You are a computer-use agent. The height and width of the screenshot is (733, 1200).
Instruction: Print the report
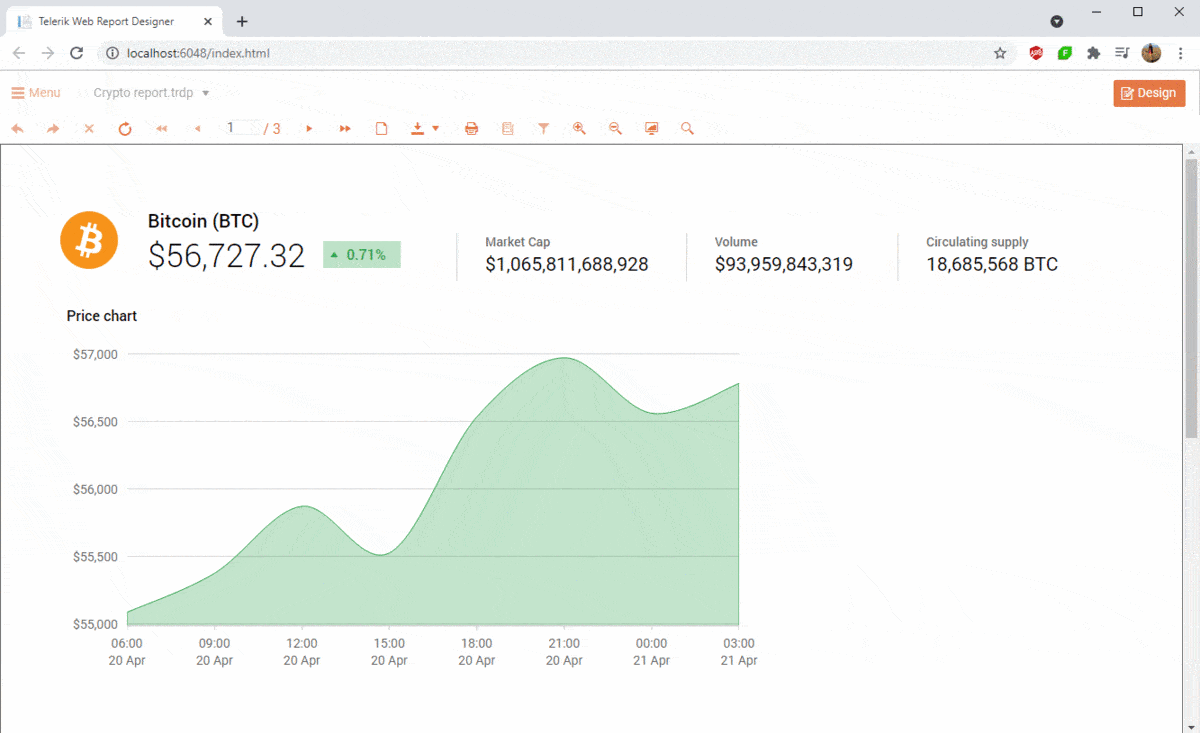(x=471, y=128)
